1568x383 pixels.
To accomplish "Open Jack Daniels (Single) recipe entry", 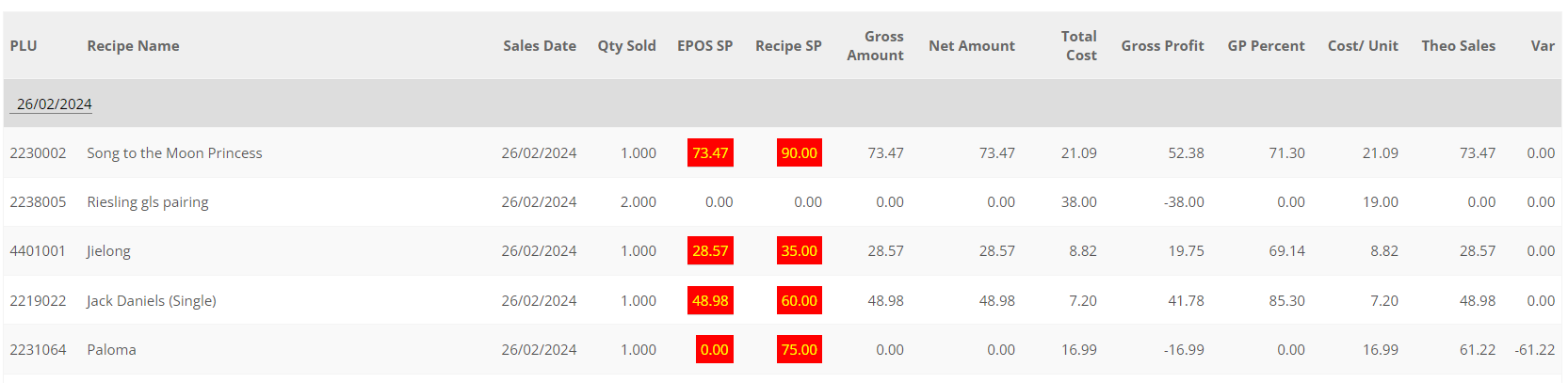I will pos(152,301).
